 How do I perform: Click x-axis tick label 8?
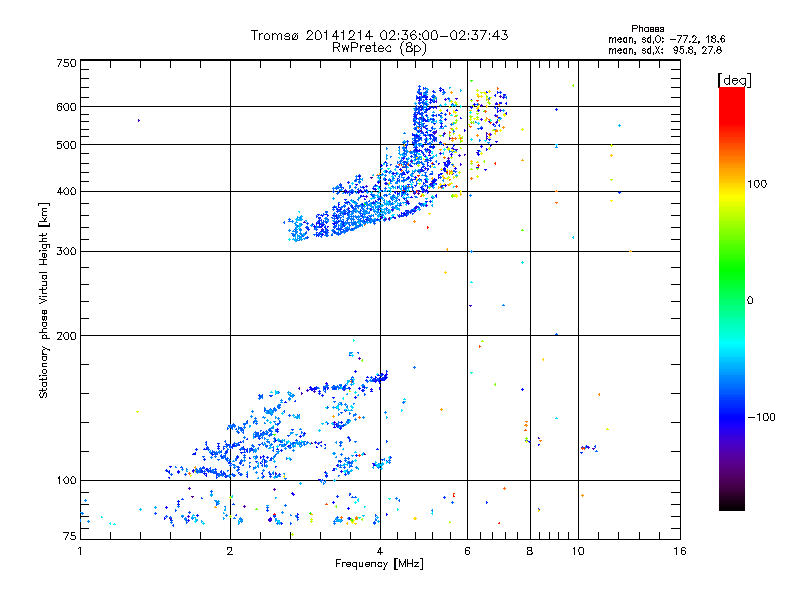coord(530,551)
